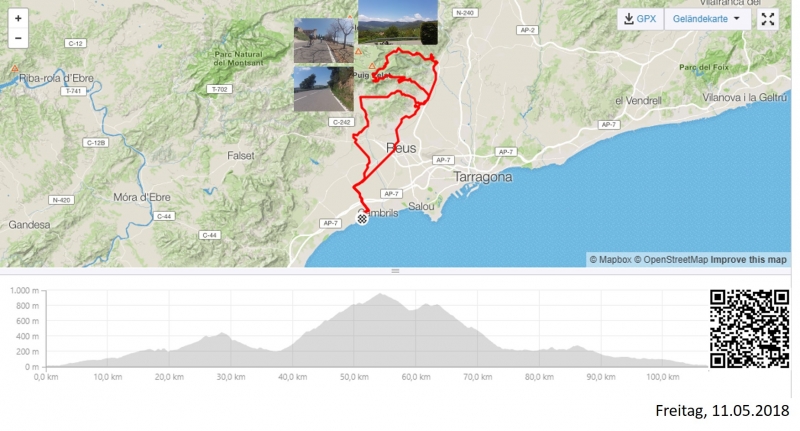Zoom in with the plus button
Image resolution: width=800 pixels, height=431 pixels.
pyautogui.click(x=18, y=18)
